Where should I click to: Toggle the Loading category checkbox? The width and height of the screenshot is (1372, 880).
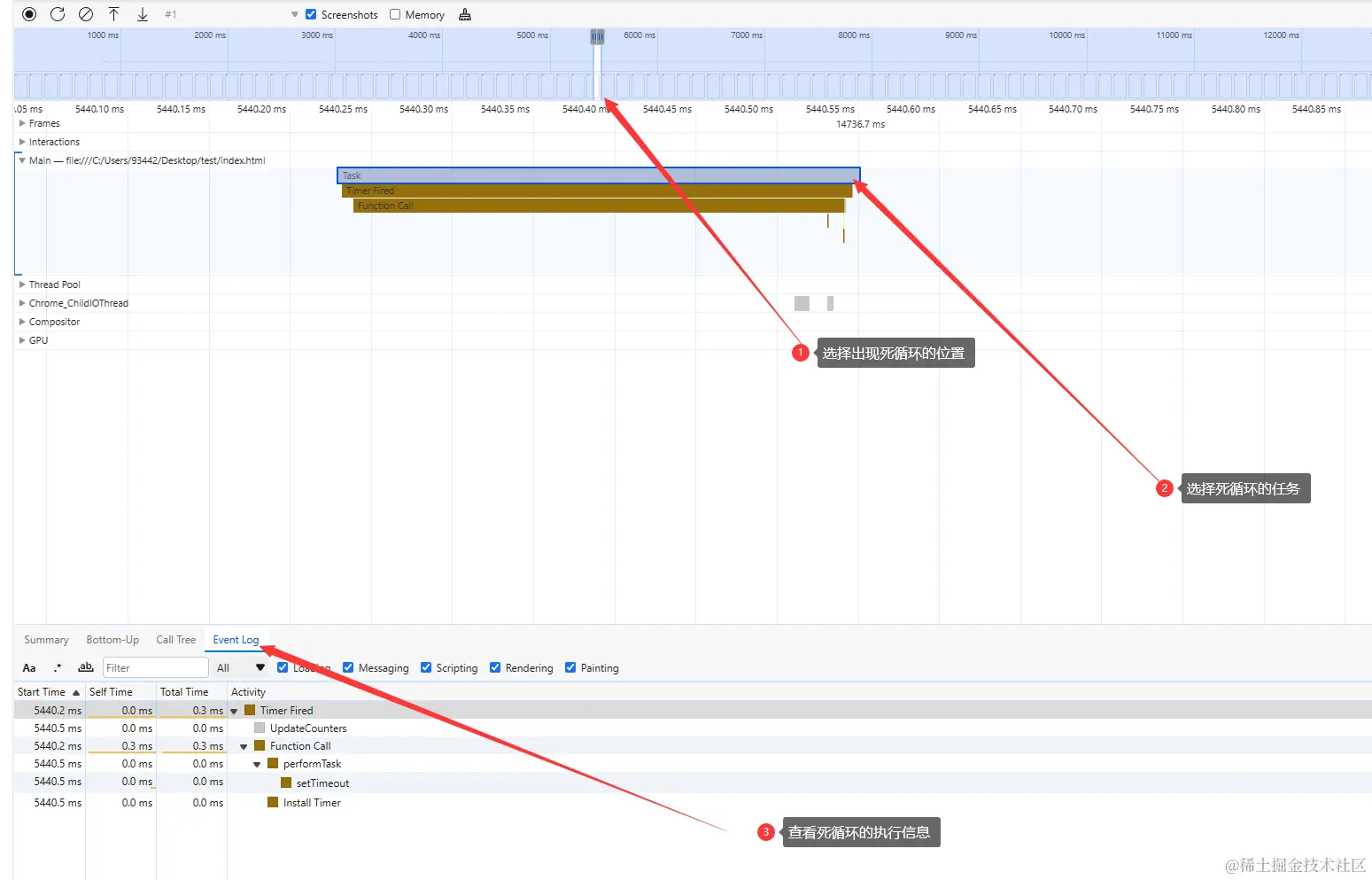283,667
